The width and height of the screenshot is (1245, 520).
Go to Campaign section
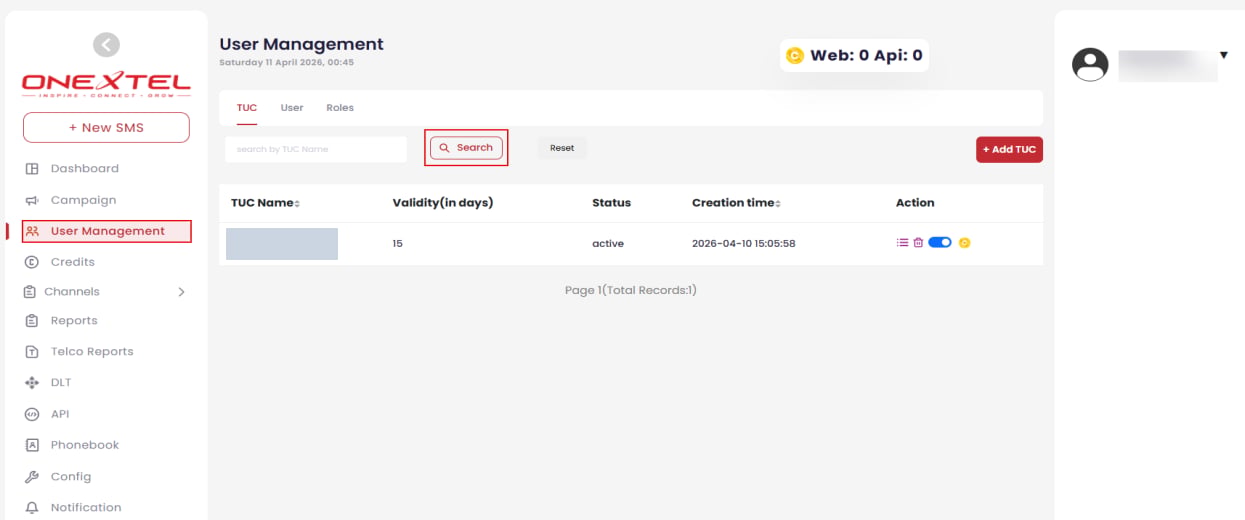point(83,200)
